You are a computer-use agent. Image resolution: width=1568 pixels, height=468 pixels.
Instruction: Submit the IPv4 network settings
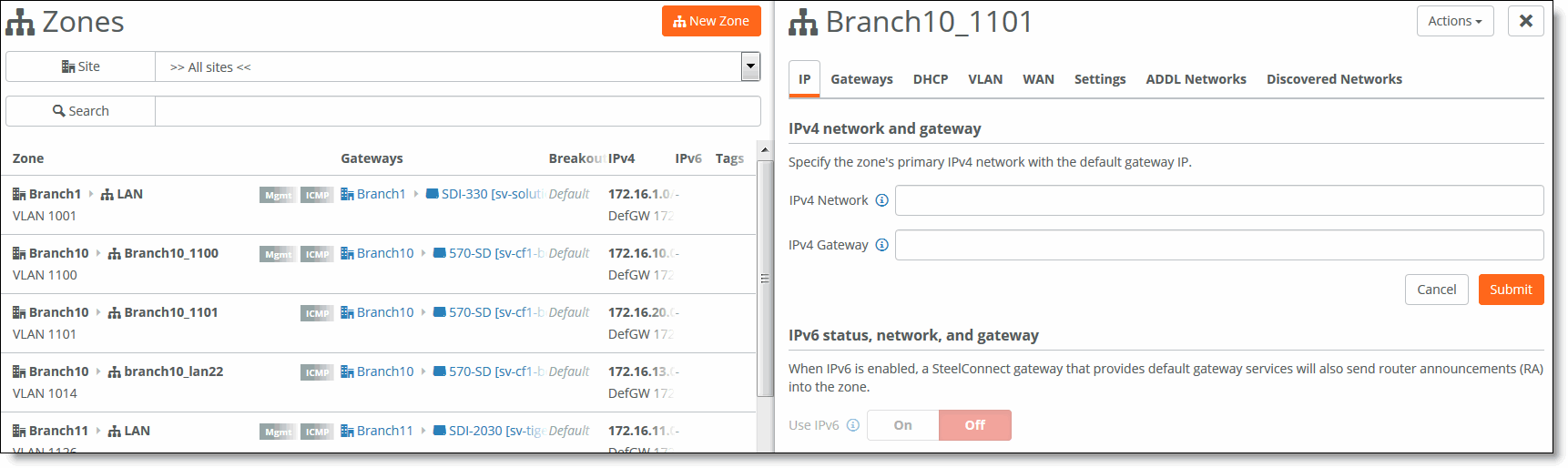pyautogui.click(x=1511, y=290)
